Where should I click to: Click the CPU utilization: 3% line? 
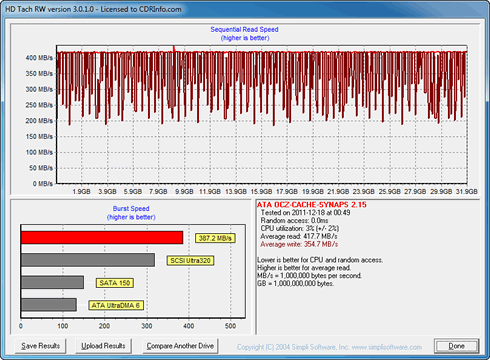tap(300, 229)
